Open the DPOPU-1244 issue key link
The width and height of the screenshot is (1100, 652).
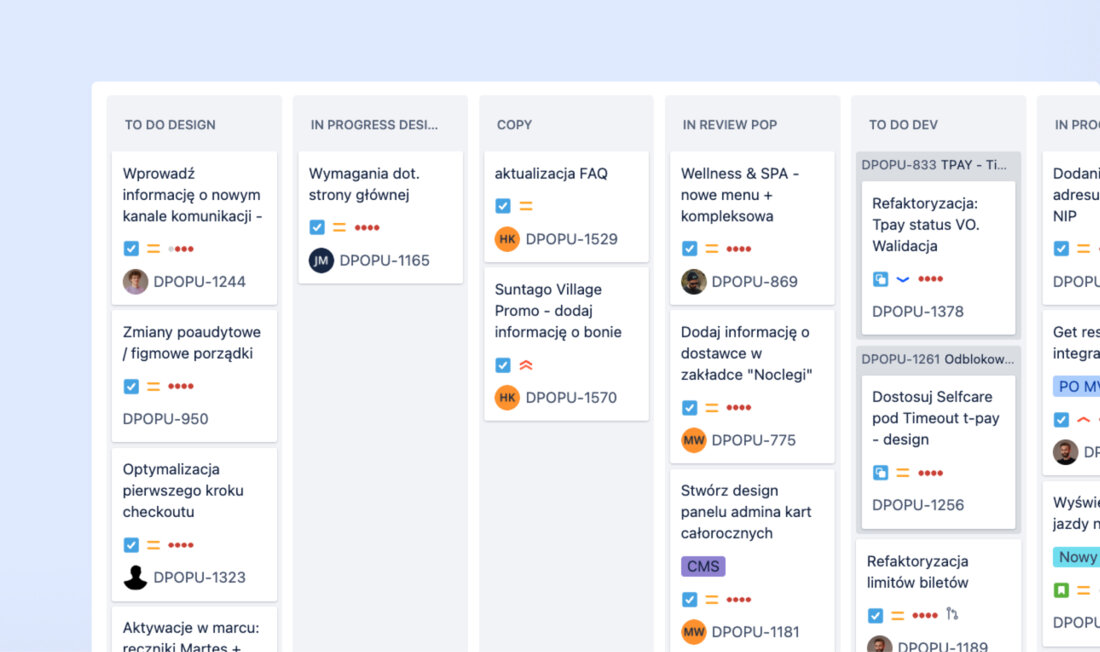(199, 282)
